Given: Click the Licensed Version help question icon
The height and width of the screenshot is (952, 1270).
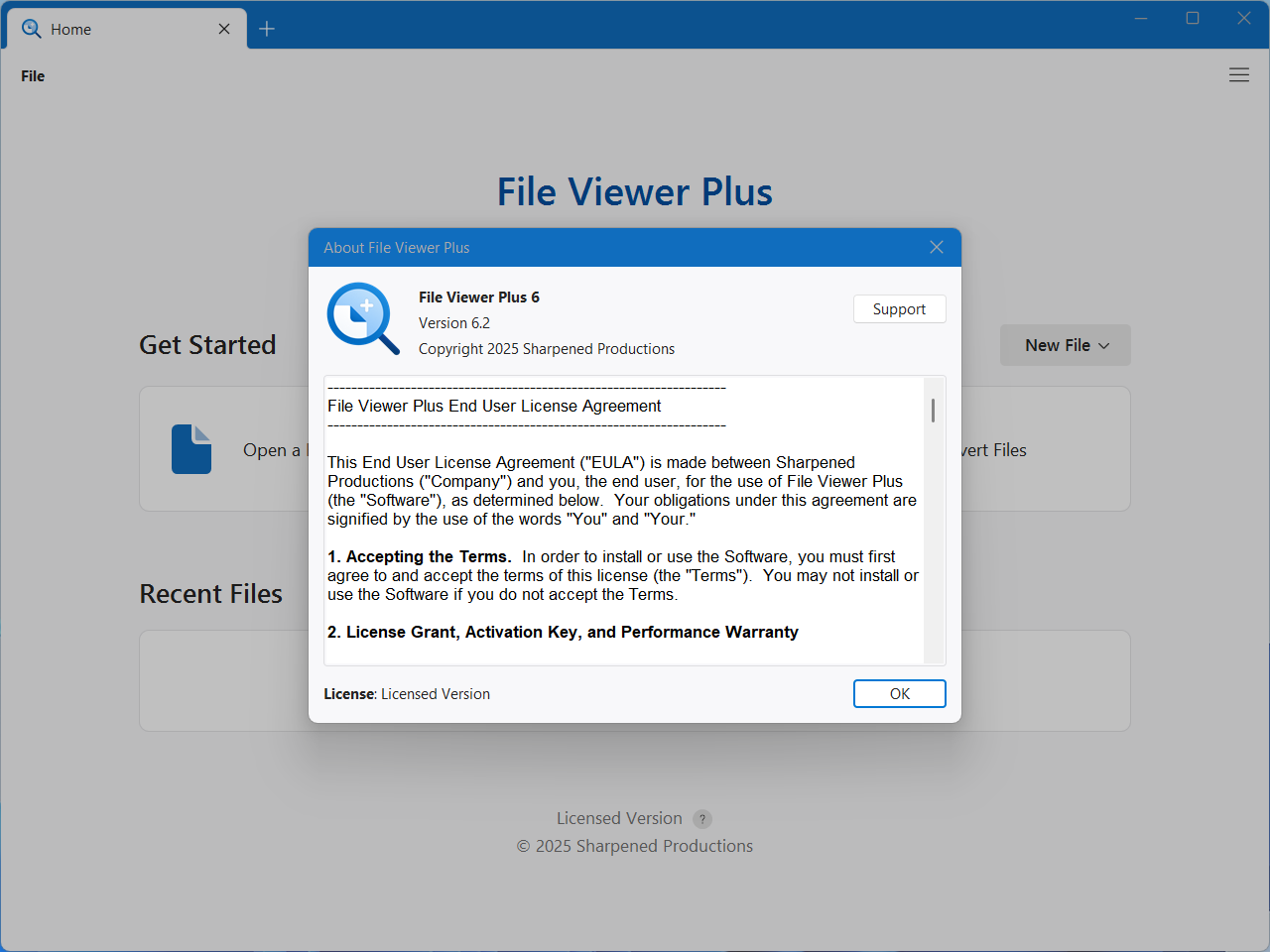Looking at the screenshot, I should pos(702,819).
